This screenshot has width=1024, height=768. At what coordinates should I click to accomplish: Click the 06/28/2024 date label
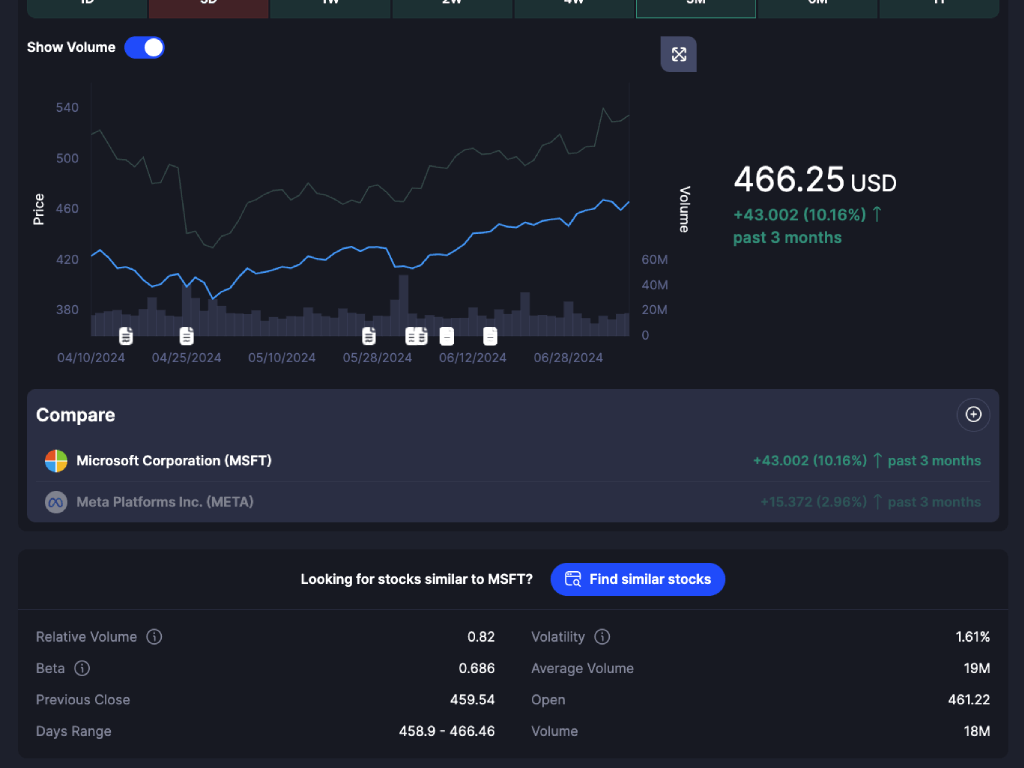tap(568, 358)
